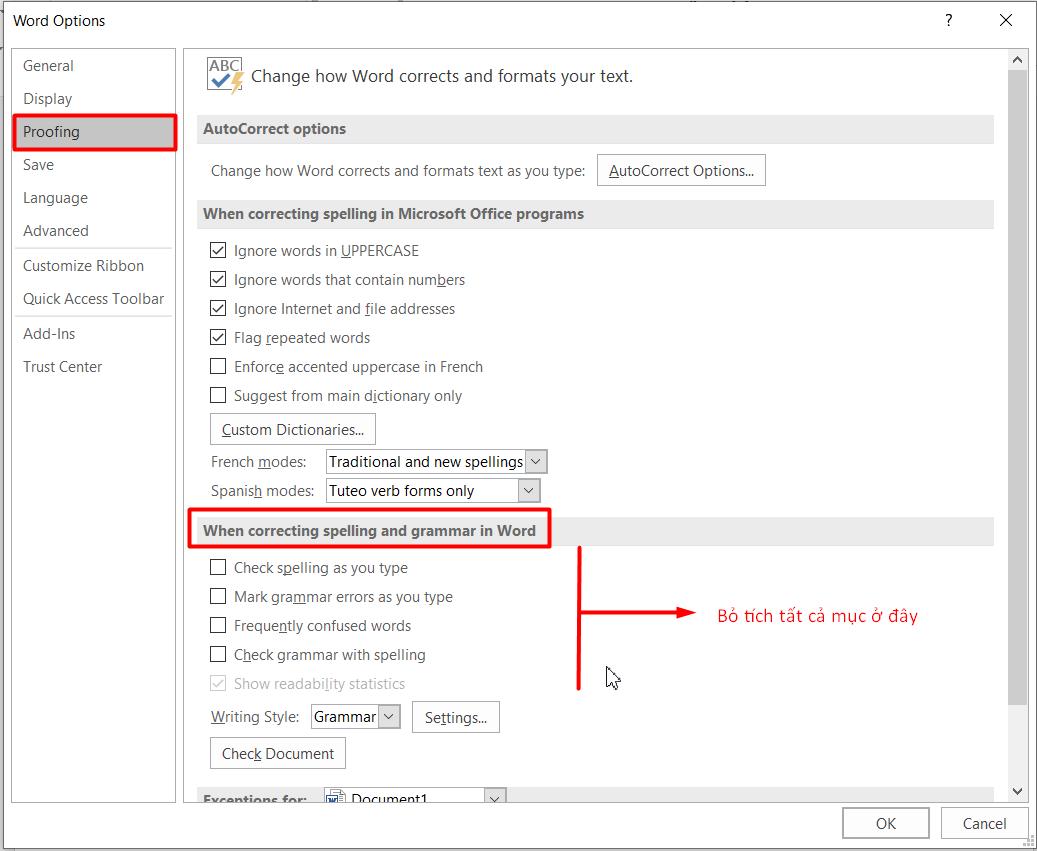Select the Advanced category
Image resolution: width=1037 pixels, height=851 pixels.
click(56, 231)
